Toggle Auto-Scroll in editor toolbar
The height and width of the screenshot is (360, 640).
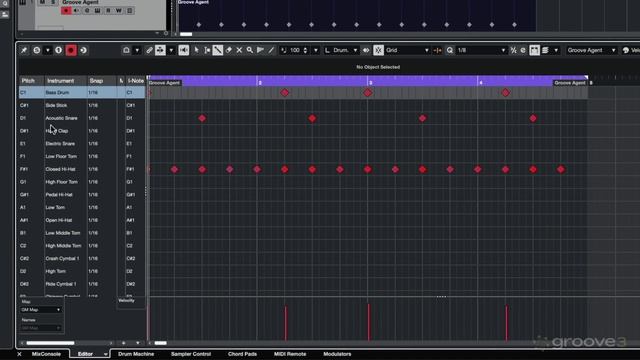point(160,50)
